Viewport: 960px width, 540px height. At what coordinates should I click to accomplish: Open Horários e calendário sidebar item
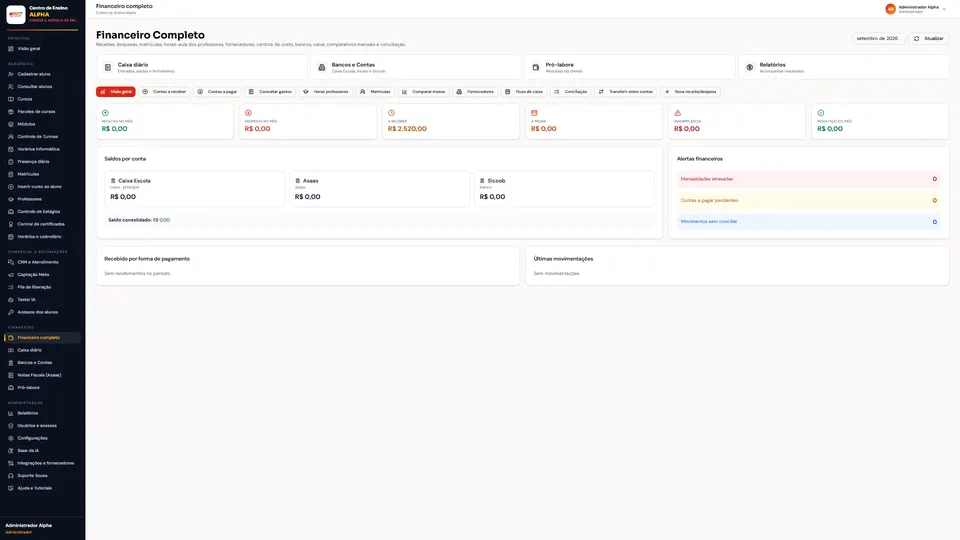coord(42,237)
